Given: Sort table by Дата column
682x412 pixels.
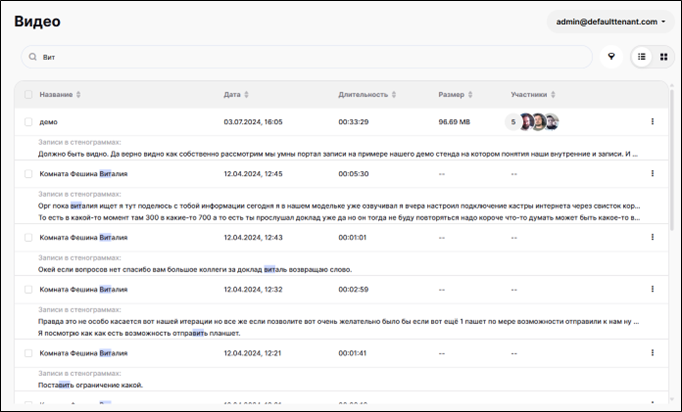Looking at the screenshot, I should [236, 95].
